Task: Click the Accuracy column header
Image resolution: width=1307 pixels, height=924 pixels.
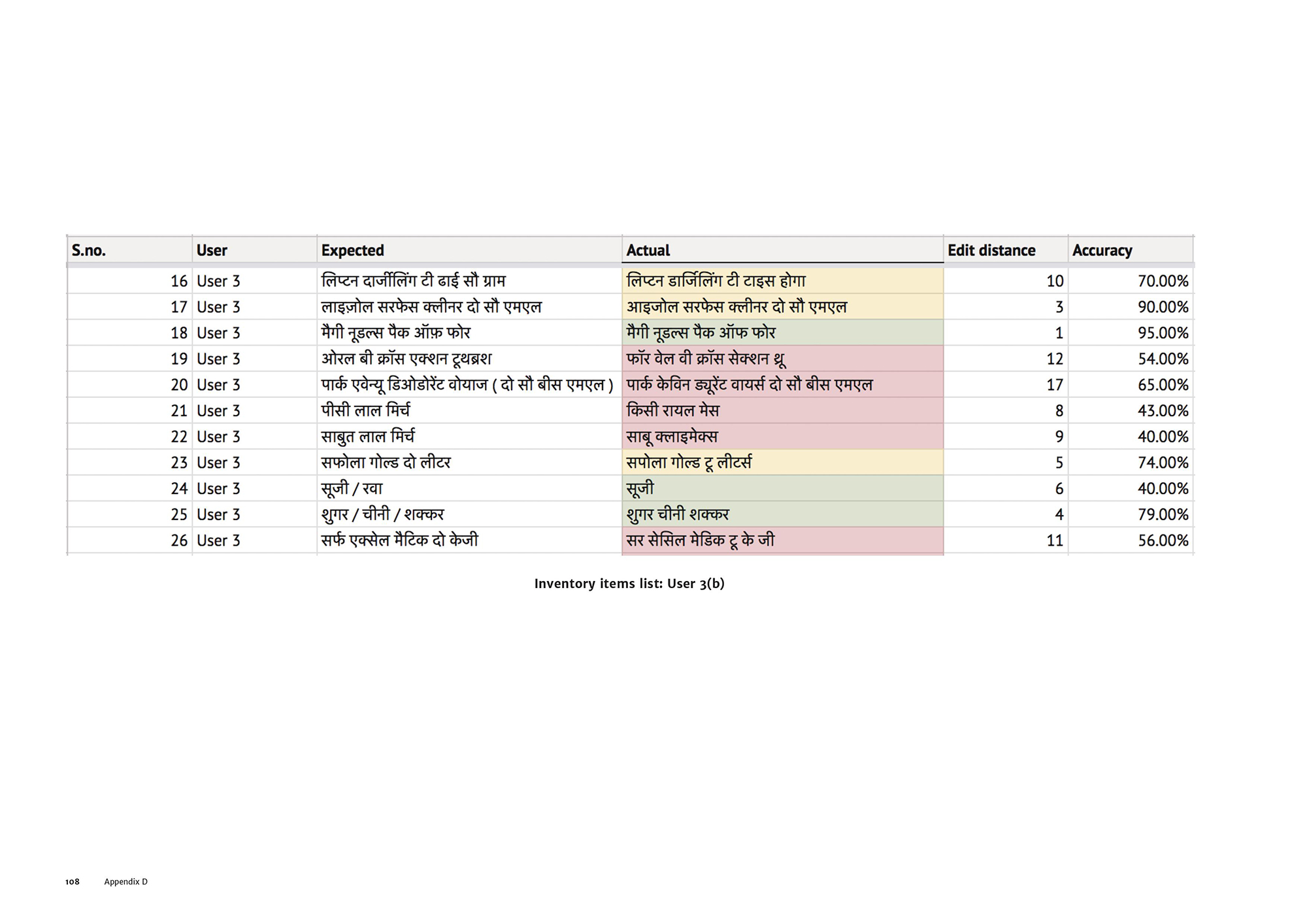Action: (x=1102, y=250)
